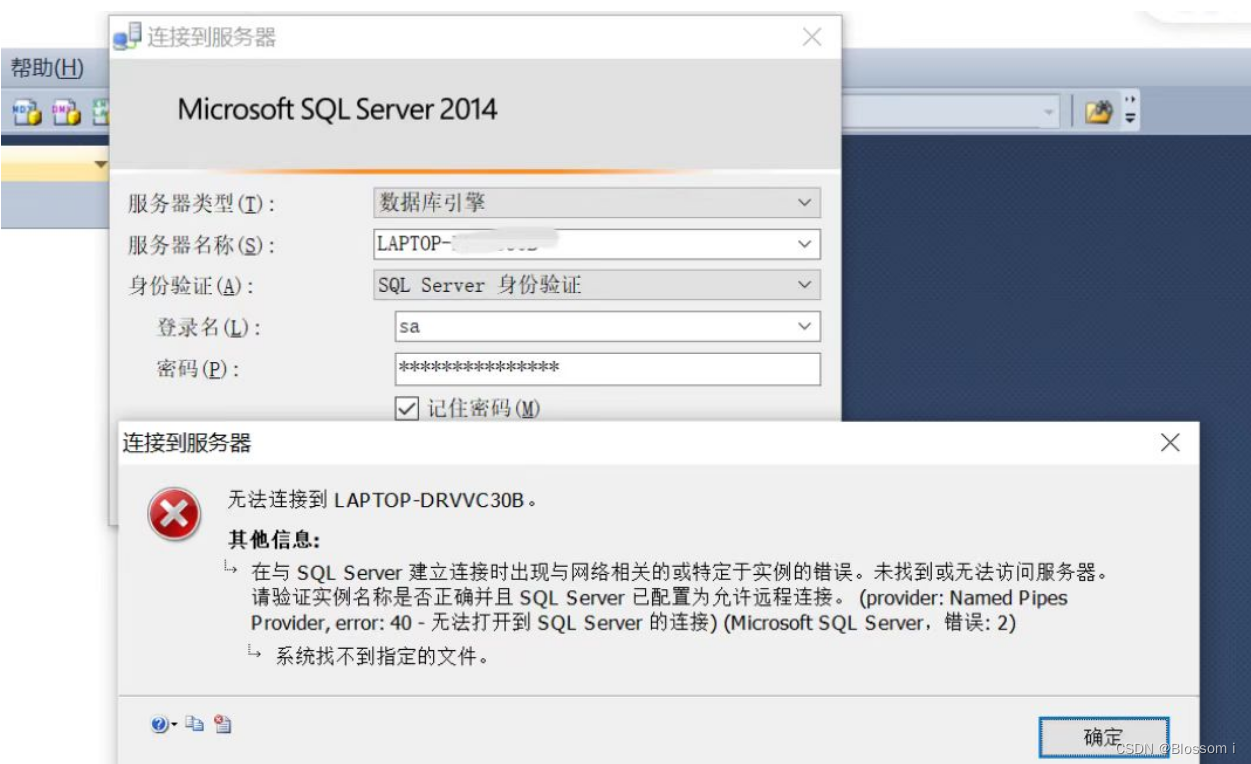Click the 系统找不到指定的文件 detail line
Screen dimensions: 1251x764
[382, 659]
